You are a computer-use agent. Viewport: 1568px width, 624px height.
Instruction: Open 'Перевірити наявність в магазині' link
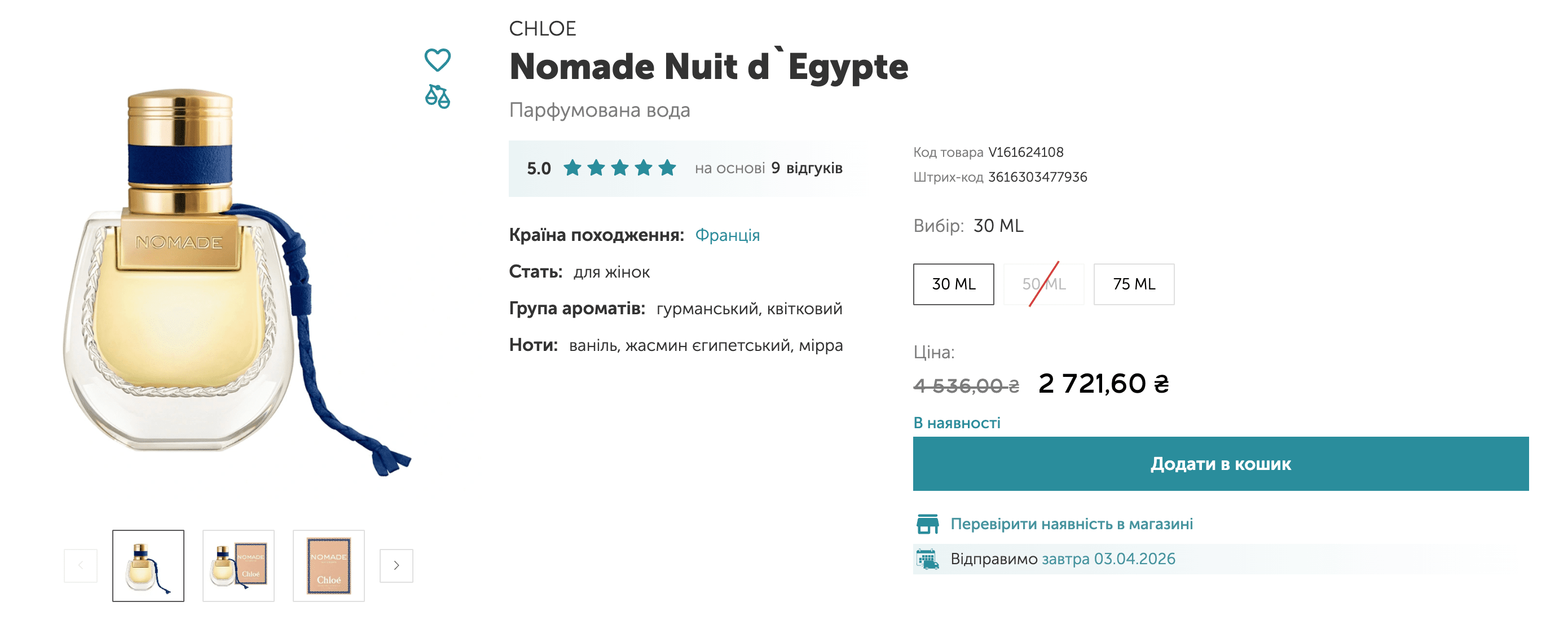point(1071,524)
